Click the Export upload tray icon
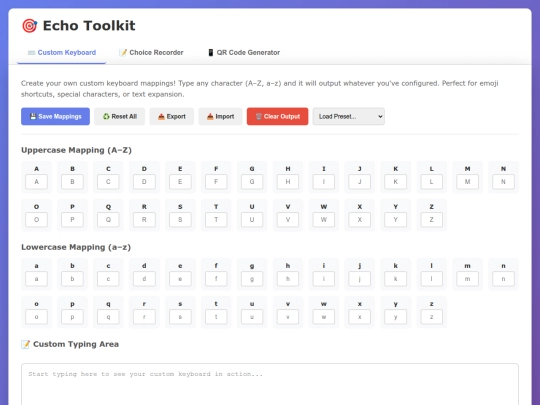This screenshot has height=405, width=540. coord(161,116)
